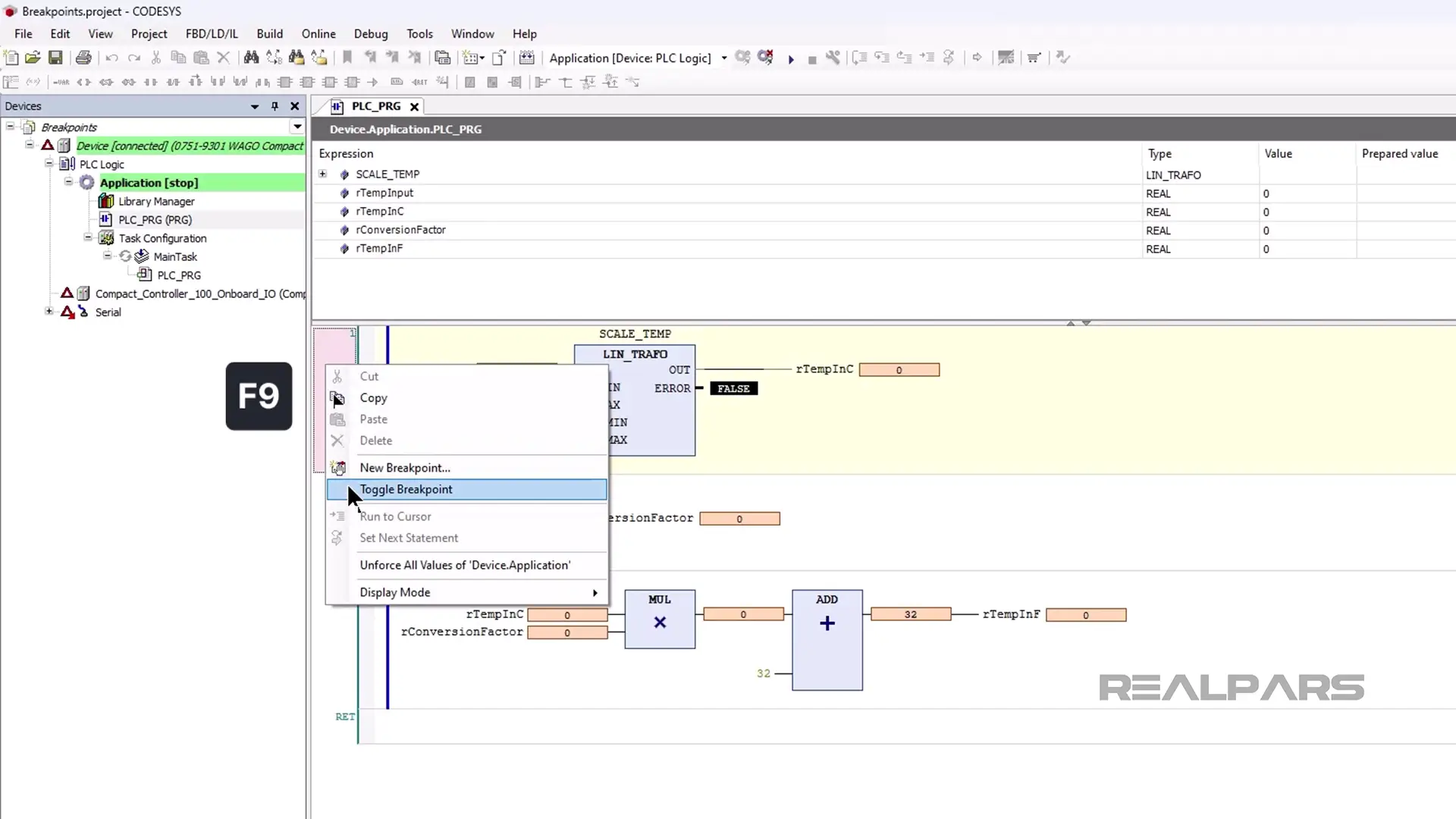Choose Copy in the context menu

coord(466,397)
